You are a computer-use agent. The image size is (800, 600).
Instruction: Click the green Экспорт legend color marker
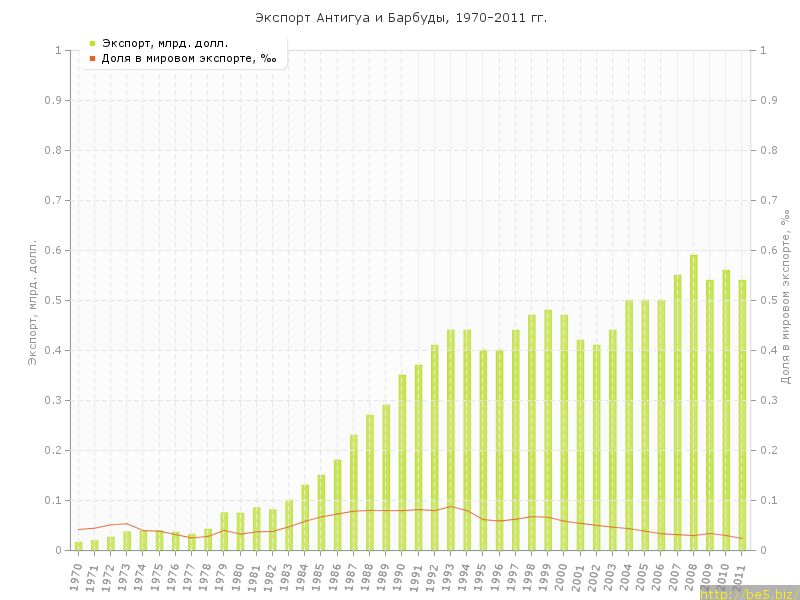tap(92, 43)
